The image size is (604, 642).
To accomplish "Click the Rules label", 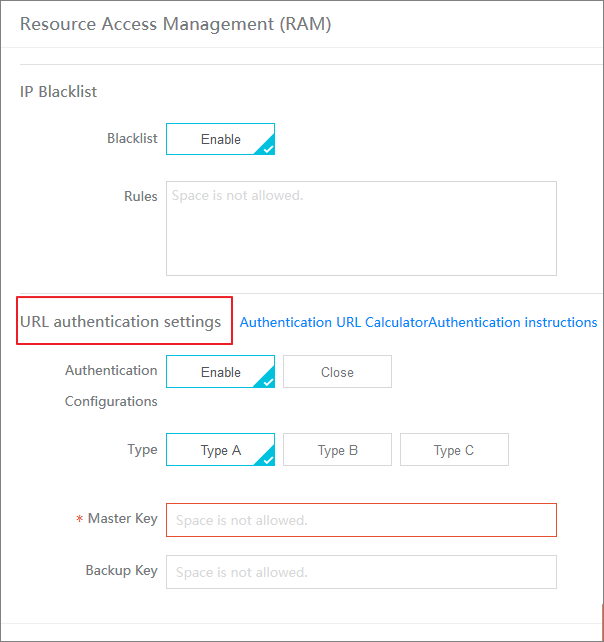I will click(141, 196).
